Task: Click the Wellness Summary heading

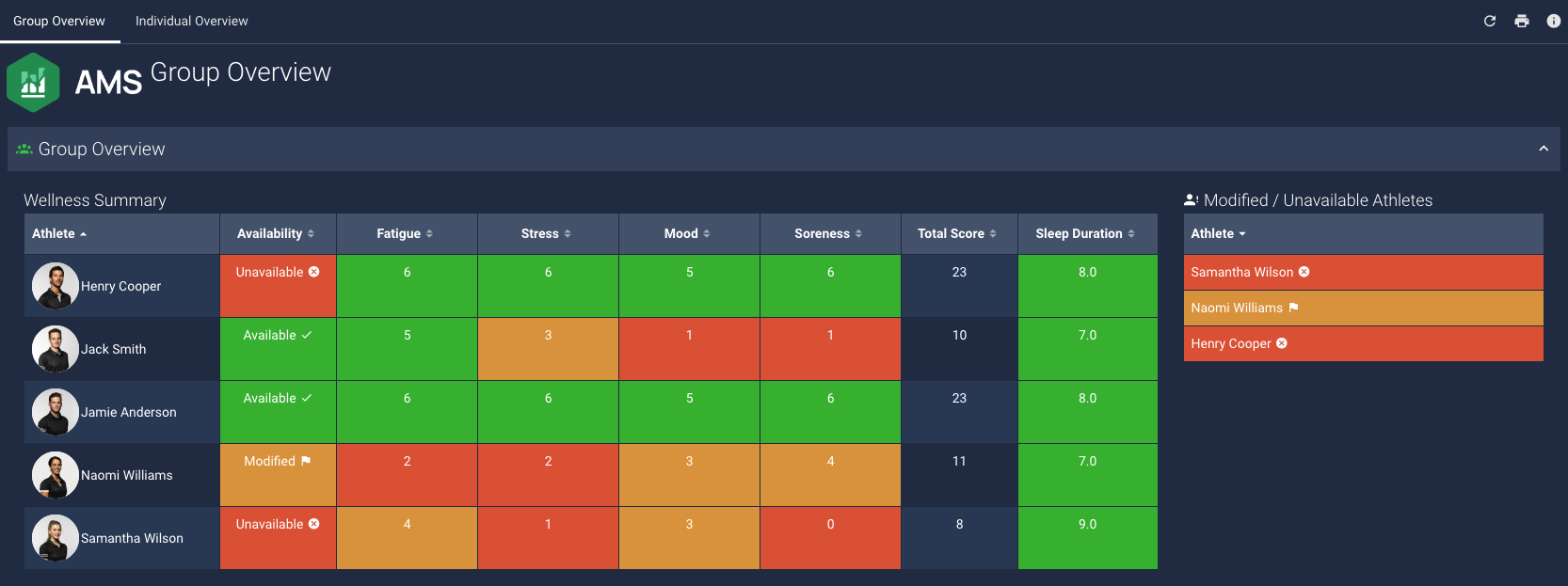Action: tap(95, 200)
